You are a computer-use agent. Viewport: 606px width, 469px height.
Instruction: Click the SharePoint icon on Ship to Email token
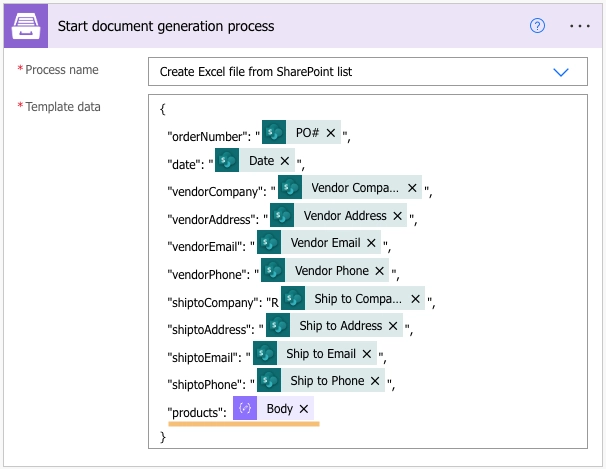[x=265, y=353]
